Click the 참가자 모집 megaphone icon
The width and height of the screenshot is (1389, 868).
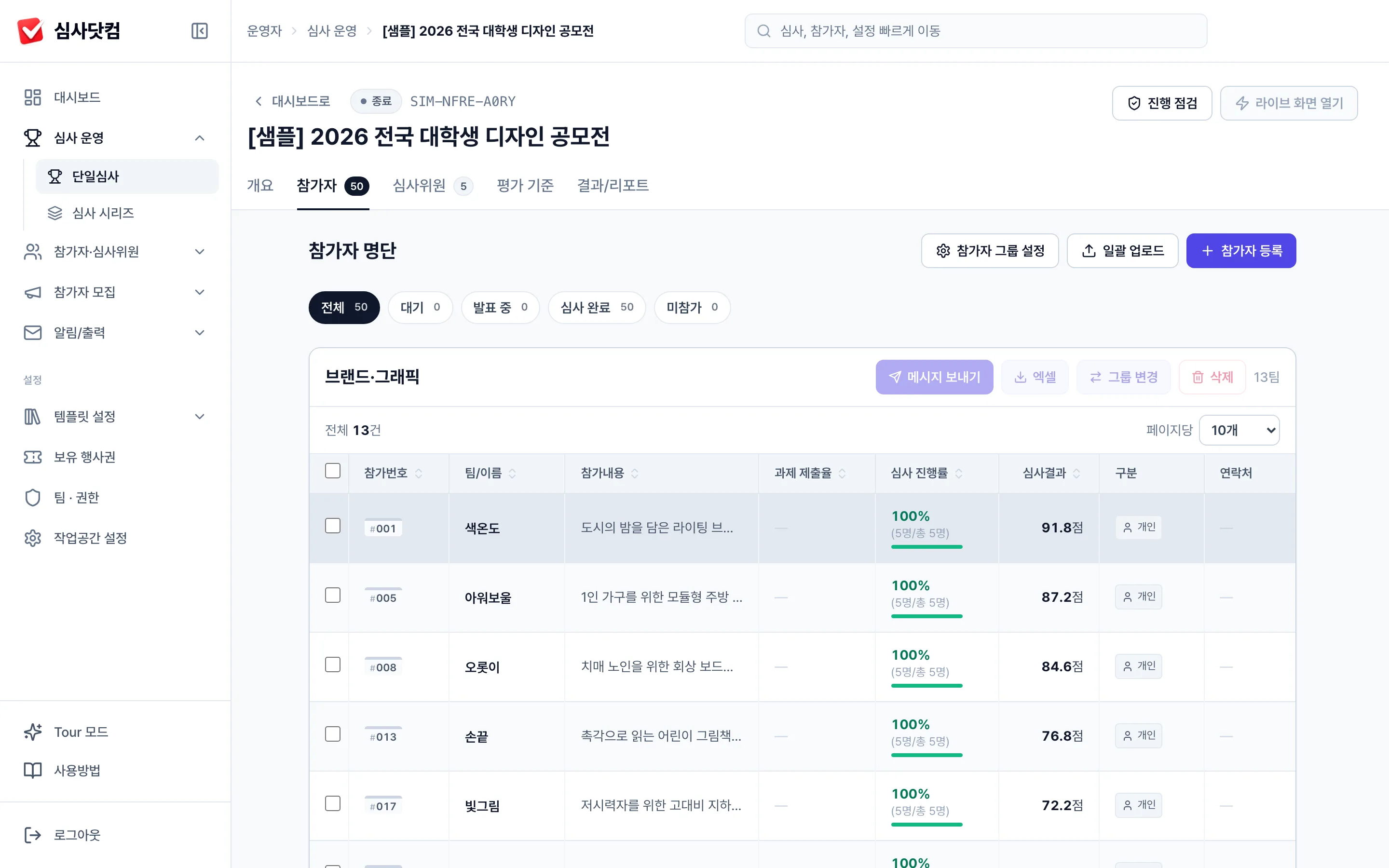pos(33,292)
